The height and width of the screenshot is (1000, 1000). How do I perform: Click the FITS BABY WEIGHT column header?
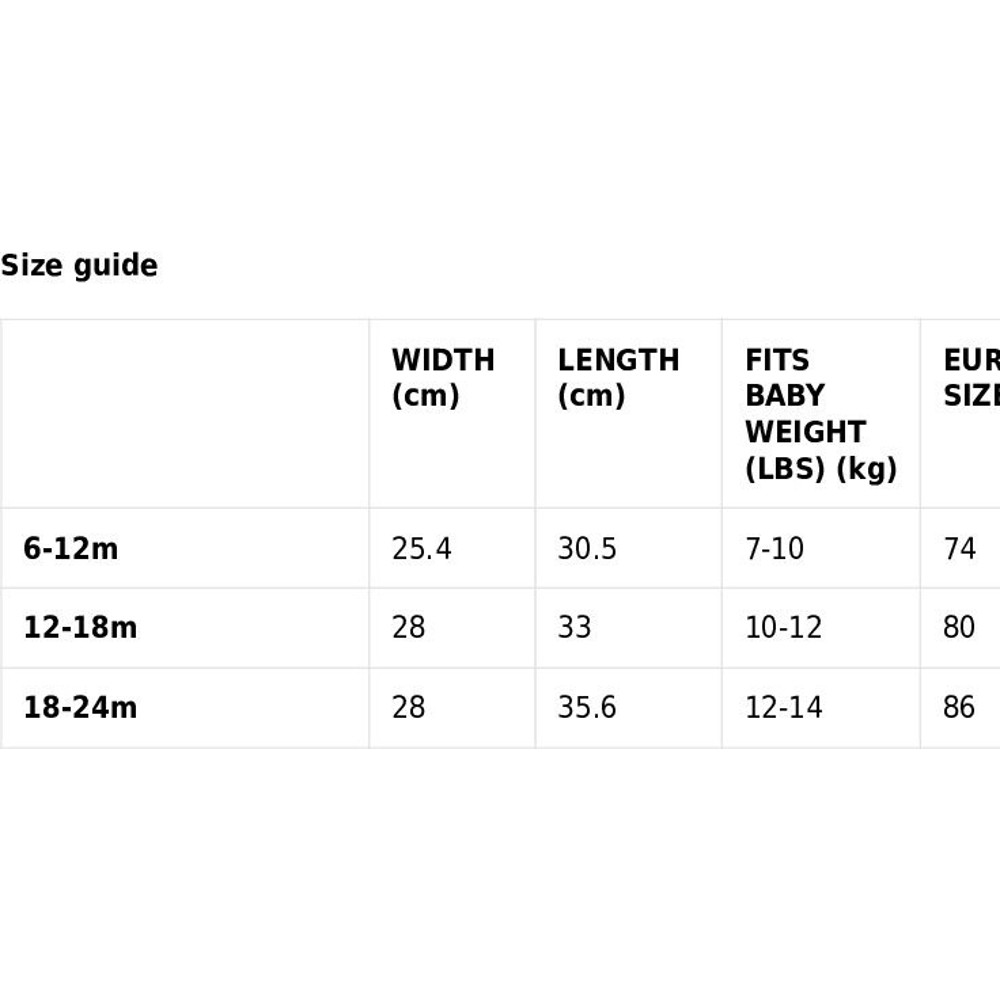(x=820, y=414)
